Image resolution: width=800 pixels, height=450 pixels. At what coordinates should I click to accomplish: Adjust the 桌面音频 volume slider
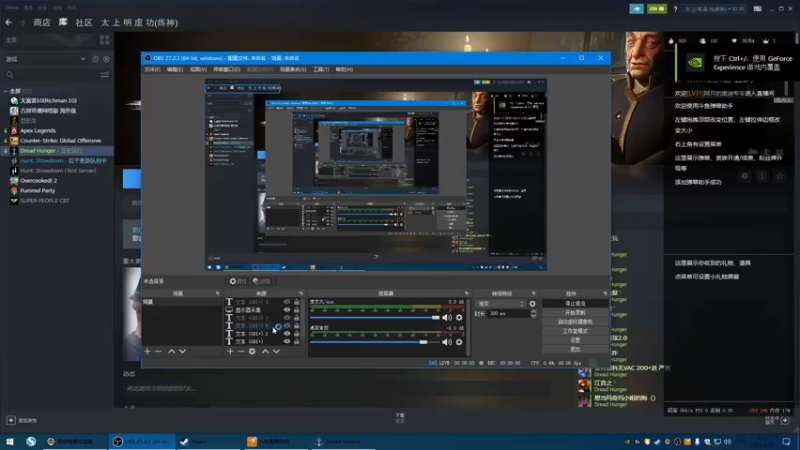(x=374, y=342)
